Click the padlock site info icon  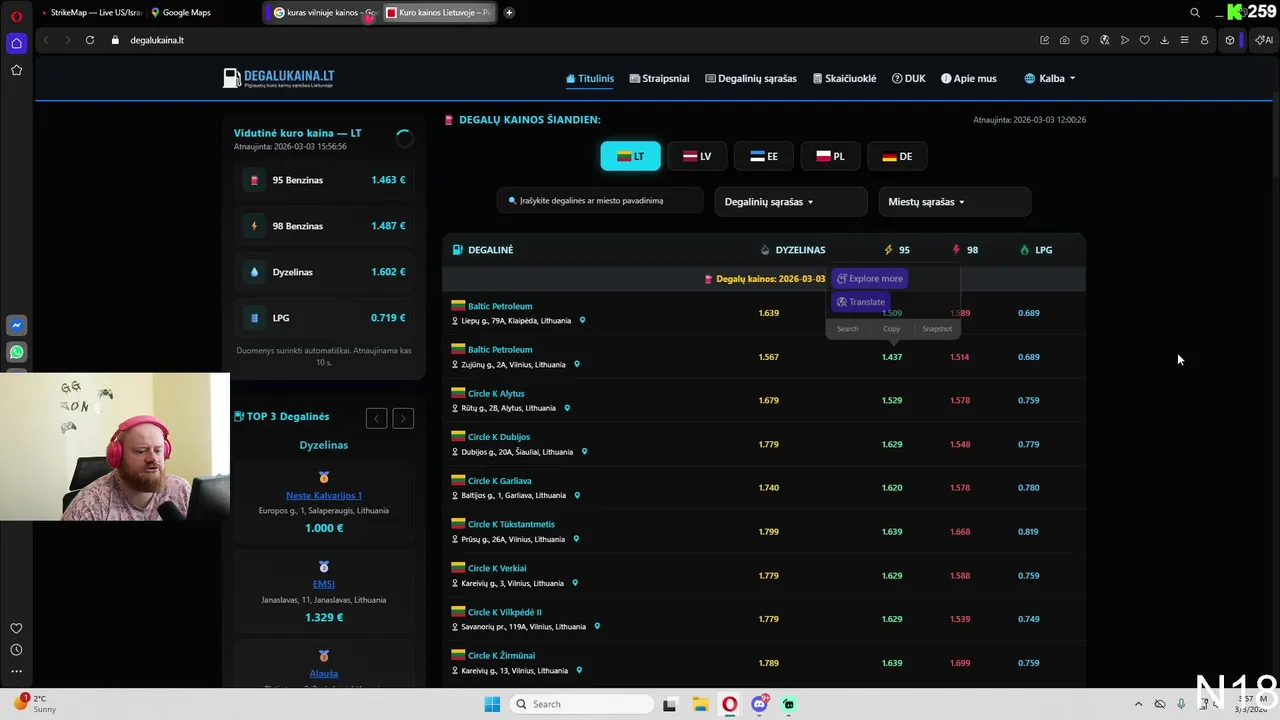pos(115,40)
